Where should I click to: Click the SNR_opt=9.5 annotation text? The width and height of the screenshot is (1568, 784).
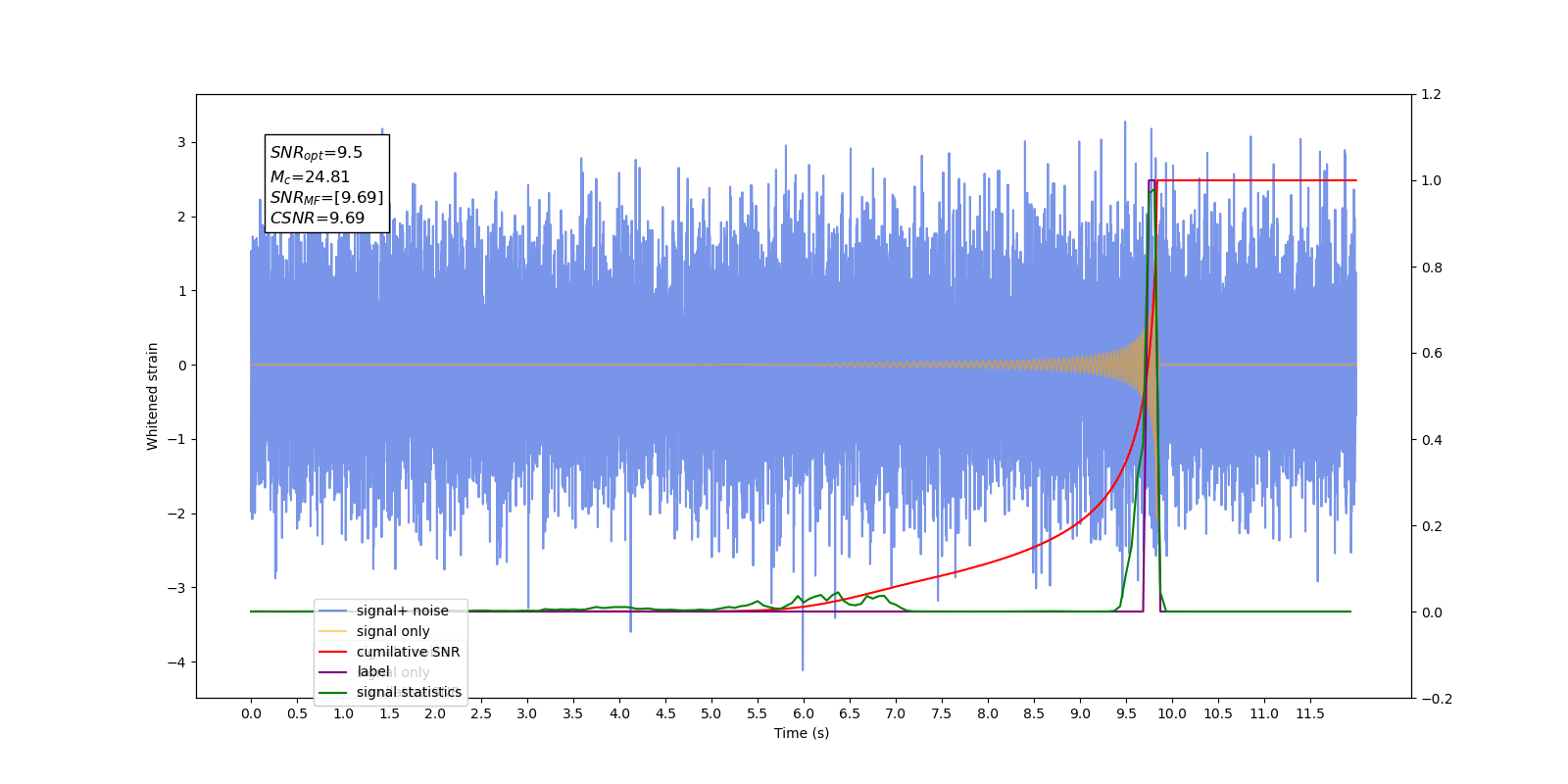317,153
